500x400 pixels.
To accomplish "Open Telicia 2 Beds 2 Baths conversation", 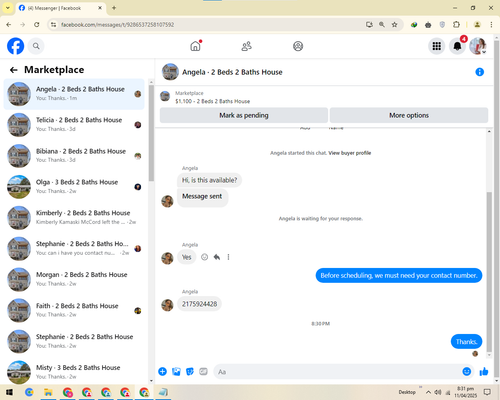I will (74, 125).
